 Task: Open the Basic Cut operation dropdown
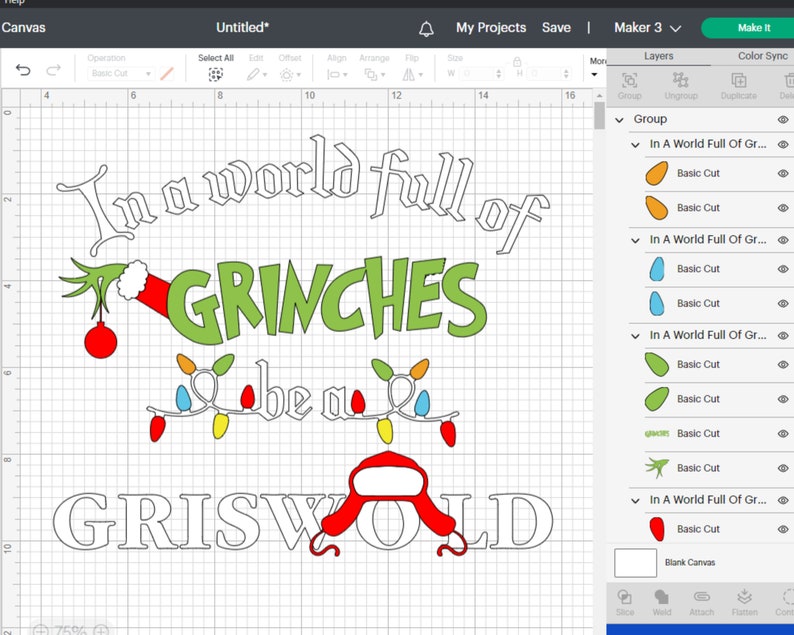121,73
